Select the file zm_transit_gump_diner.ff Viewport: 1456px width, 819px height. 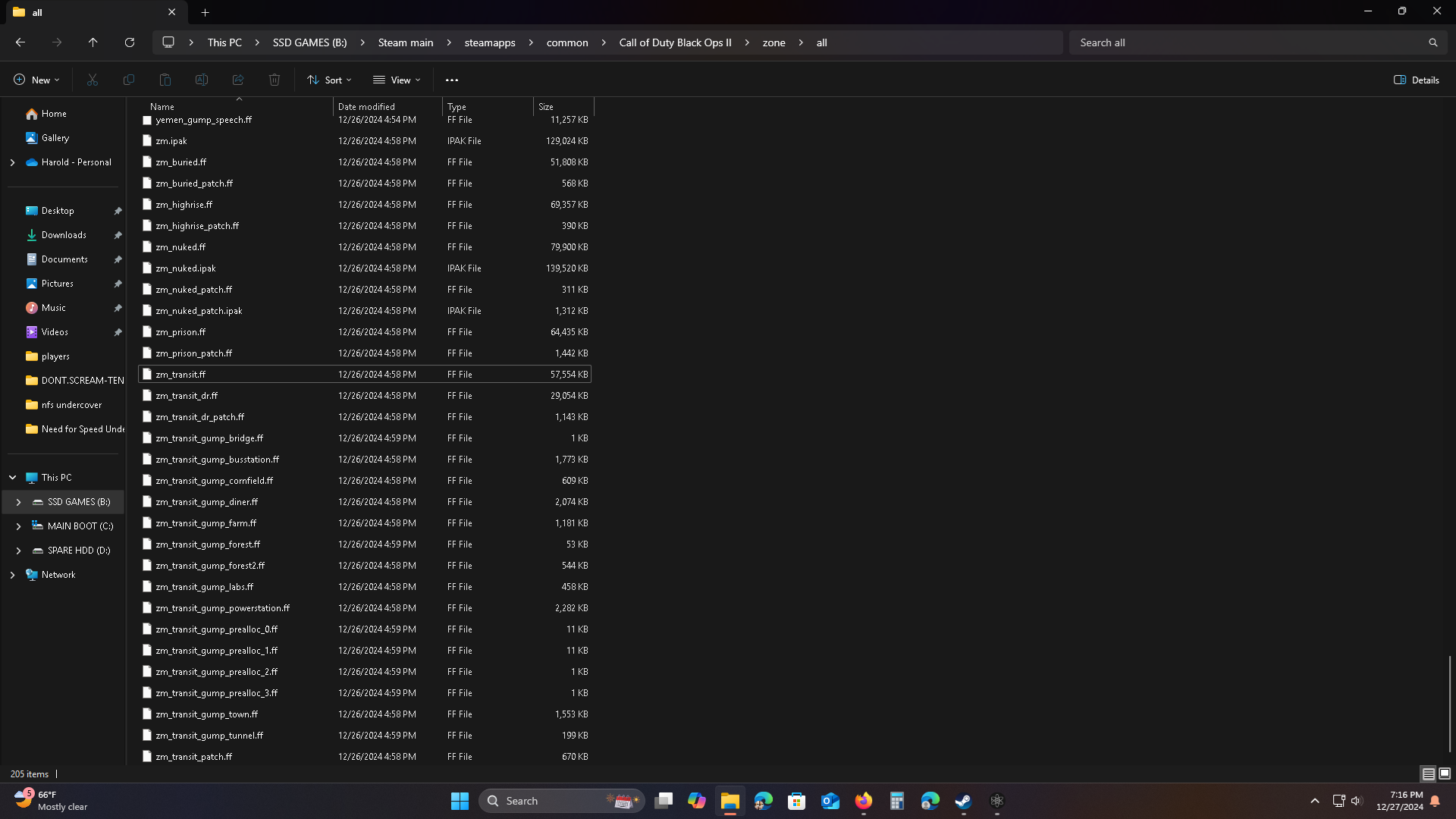point(365,502)
